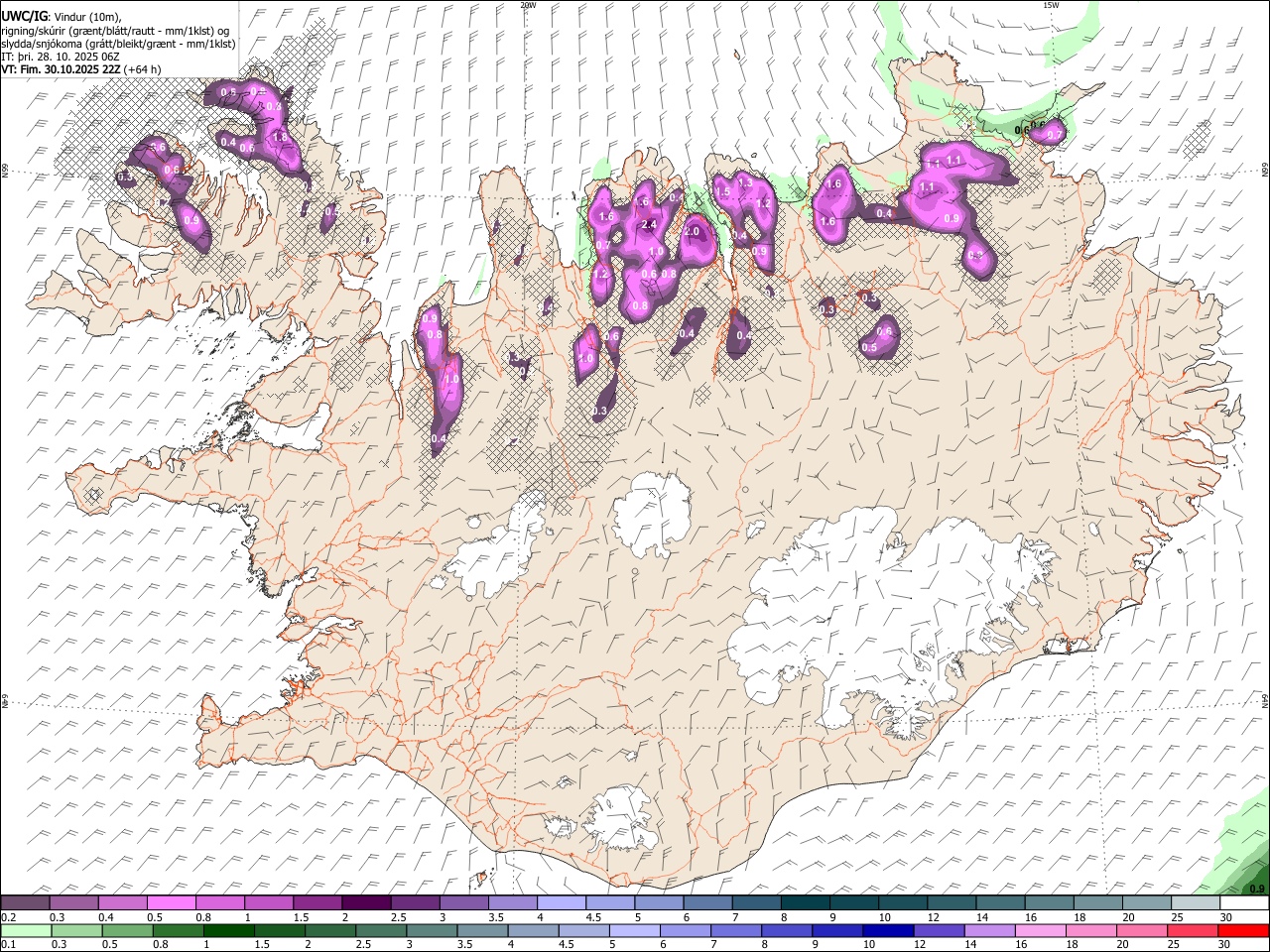1270x952 pixels.
Task: Pick the palest green swatch between 0.1 and 0.3
Action: point(26,930)
